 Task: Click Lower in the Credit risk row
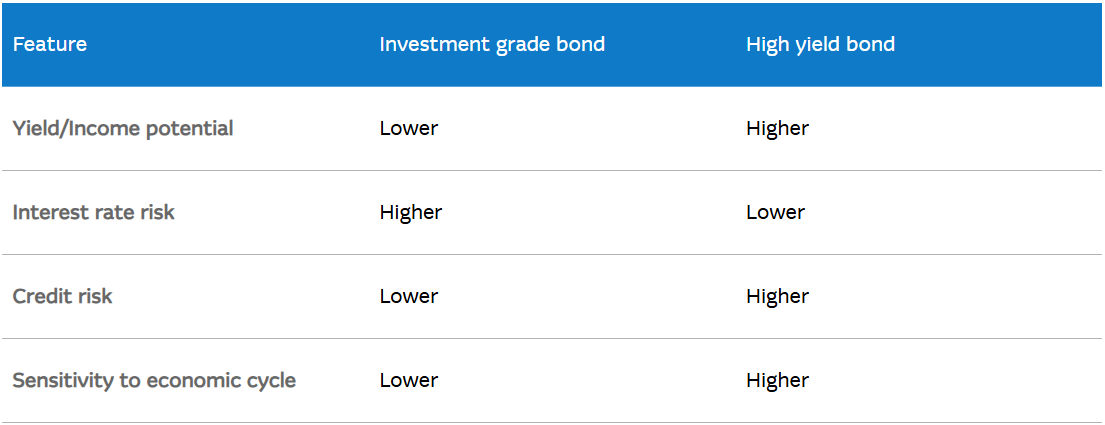point(409,296)
